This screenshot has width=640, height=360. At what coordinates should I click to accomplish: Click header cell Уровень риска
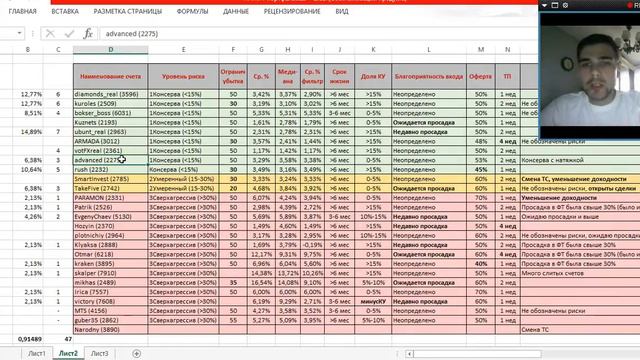click(183, 76)
